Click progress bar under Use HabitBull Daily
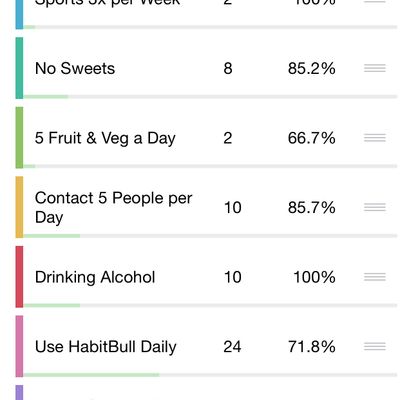400x400 pixels. 210,375
